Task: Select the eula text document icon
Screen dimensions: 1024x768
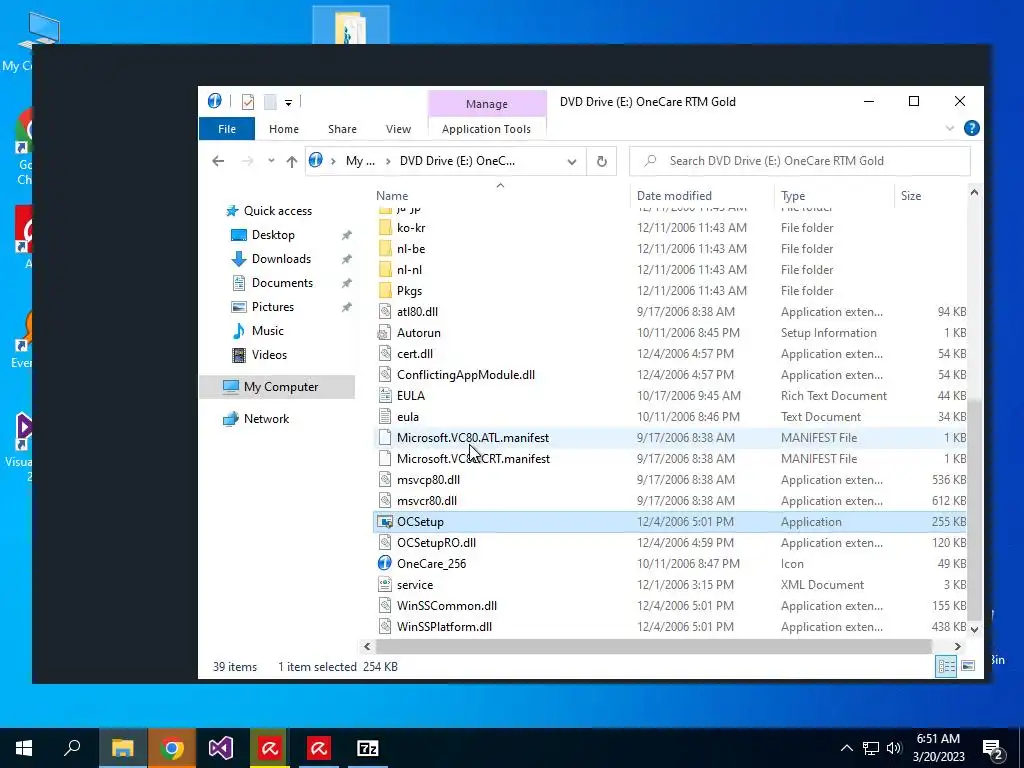Action: click(385, 417)
